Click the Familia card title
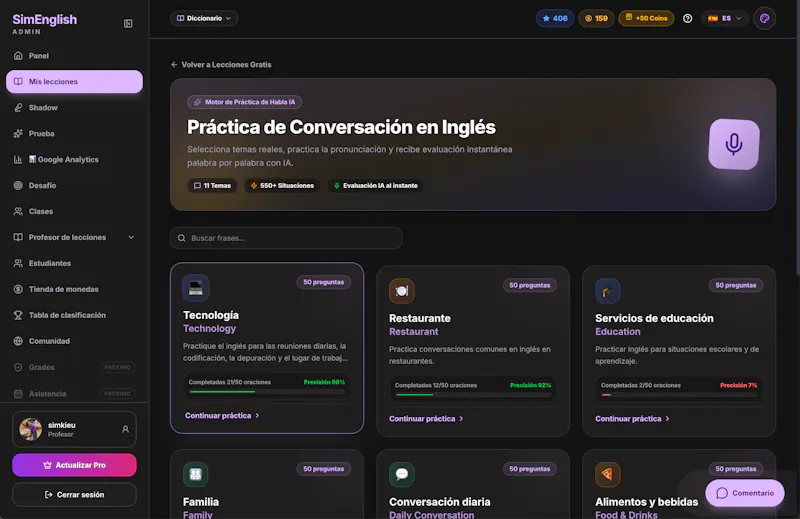 pos(201,502)
